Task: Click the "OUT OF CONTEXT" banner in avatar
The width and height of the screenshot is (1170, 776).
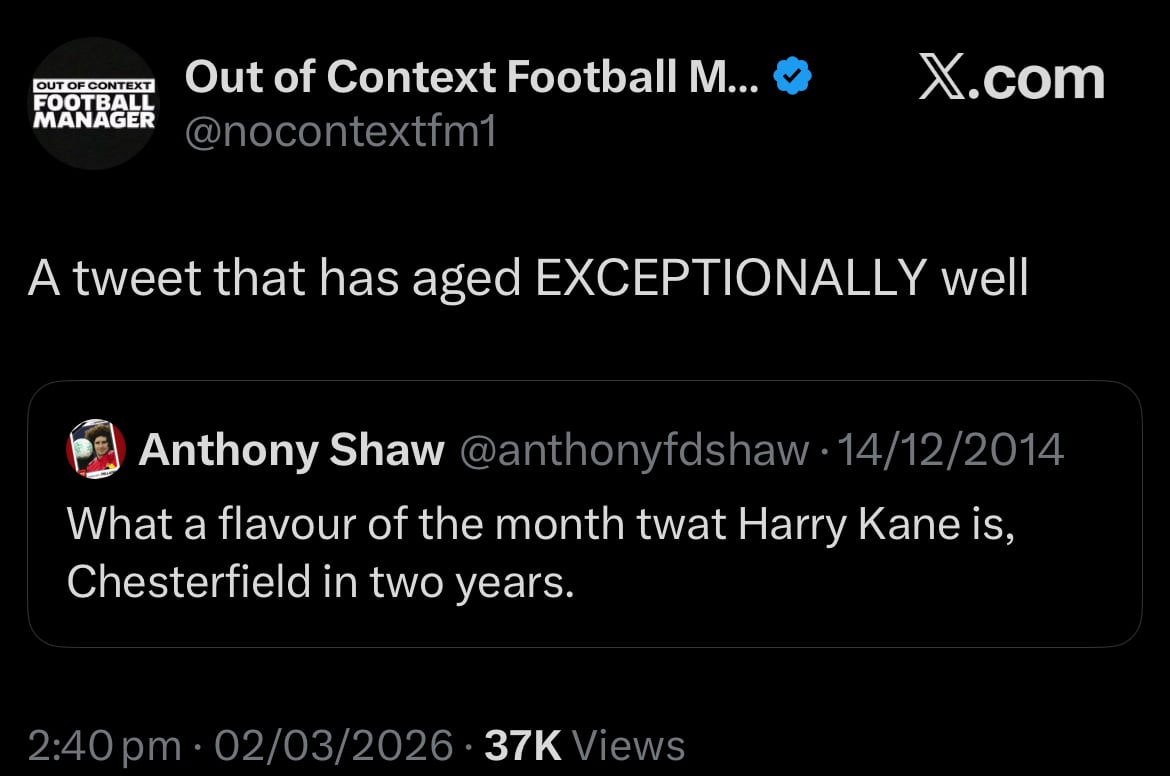Action: (93, 87)
